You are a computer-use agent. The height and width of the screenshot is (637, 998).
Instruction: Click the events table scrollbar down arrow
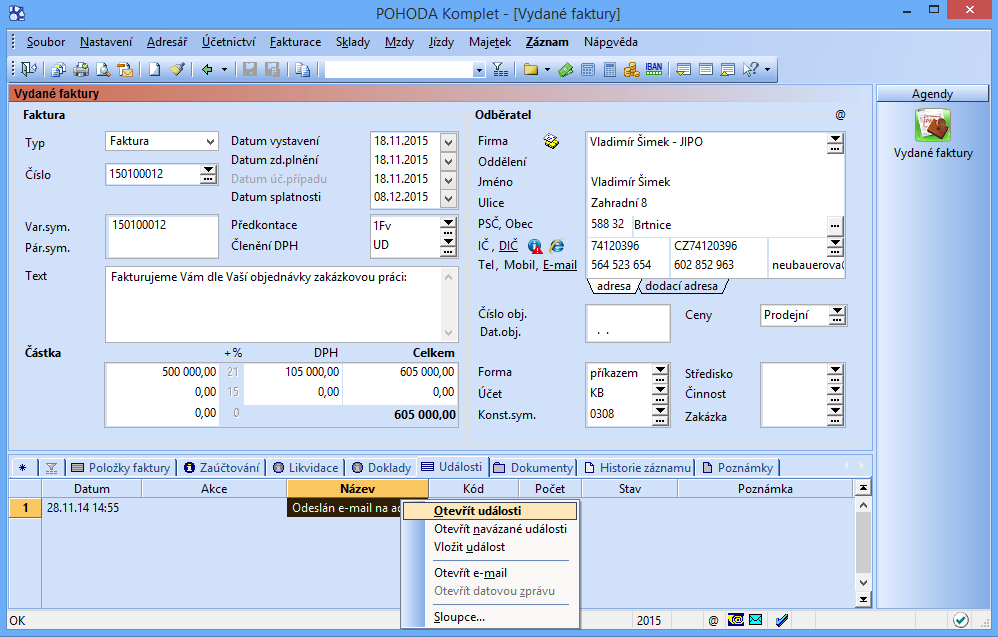[x=863, y=582]
